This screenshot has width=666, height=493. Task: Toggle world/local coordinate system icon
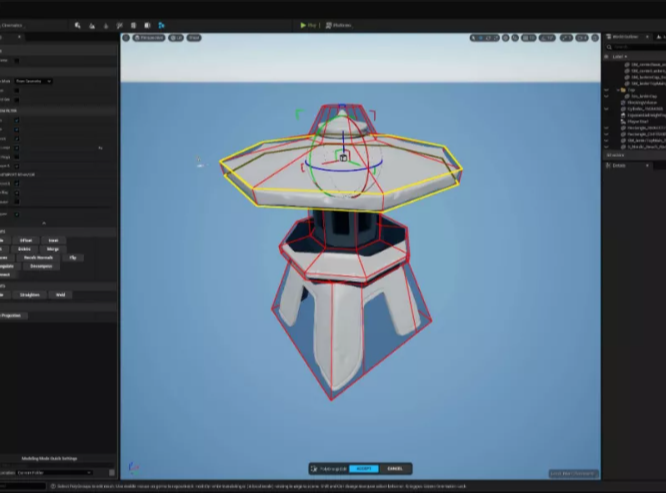click(505, 38)
